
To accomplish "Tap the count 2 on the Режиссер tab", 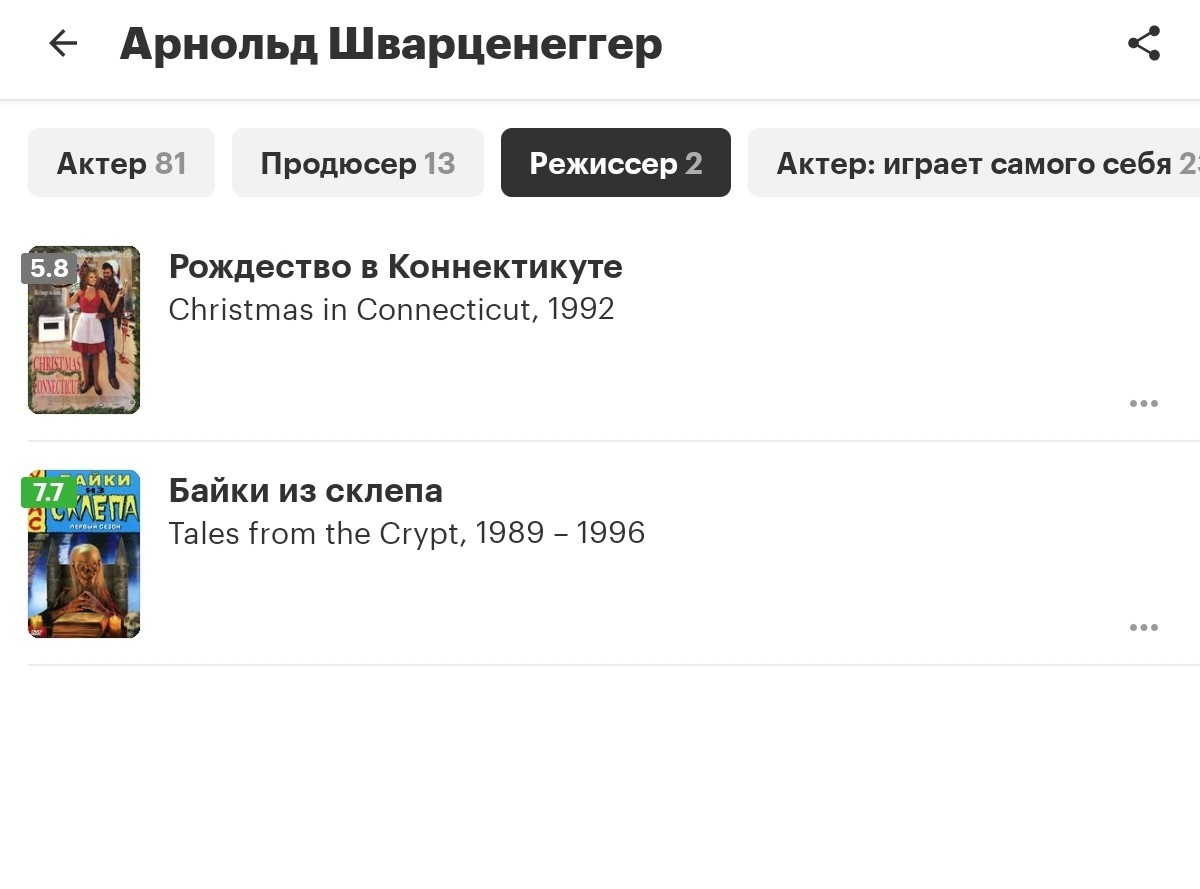I will click(694, 163).
